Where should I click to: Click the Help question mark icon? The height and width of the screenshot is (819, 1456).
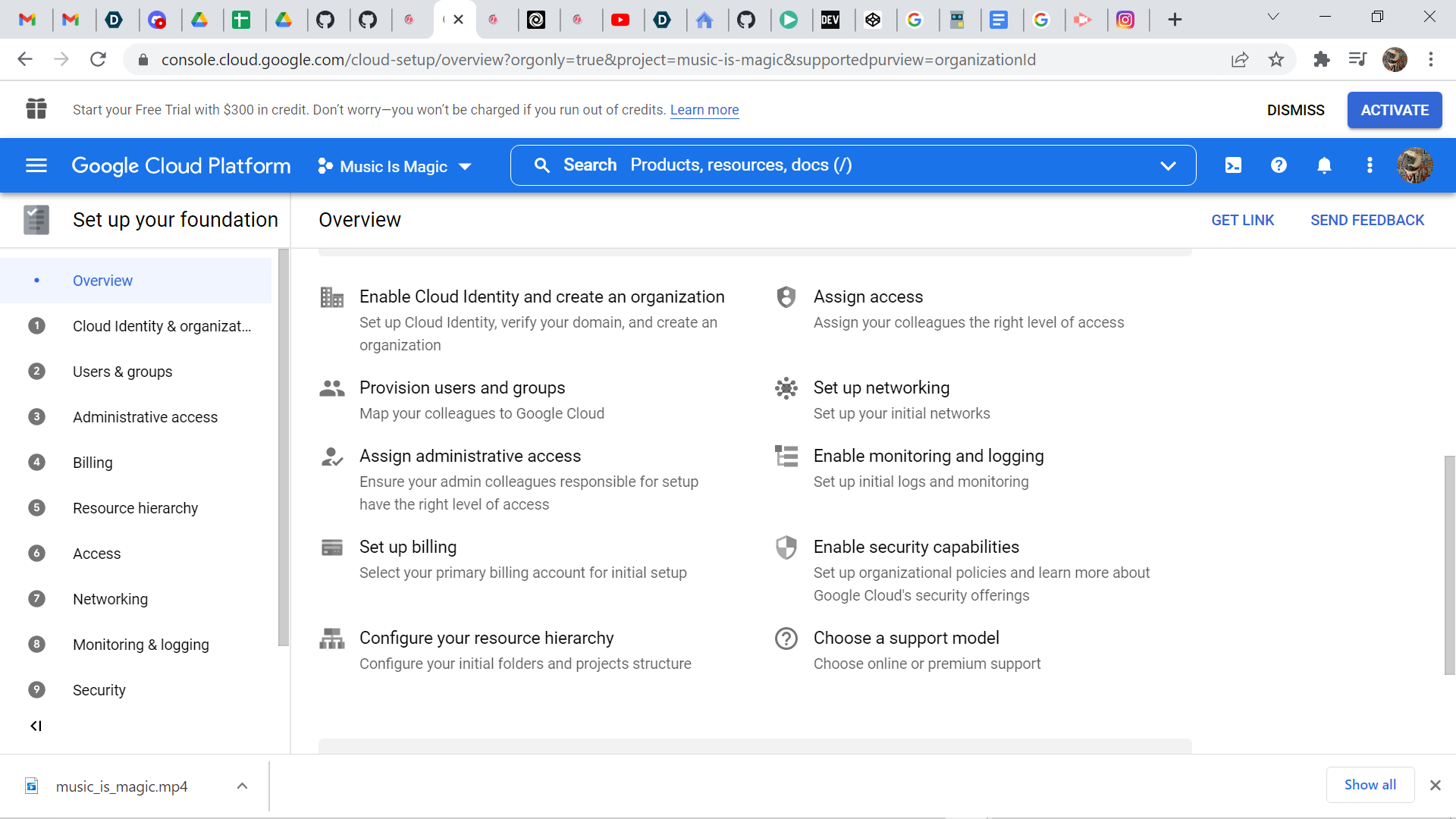[x=1279, y=165]
